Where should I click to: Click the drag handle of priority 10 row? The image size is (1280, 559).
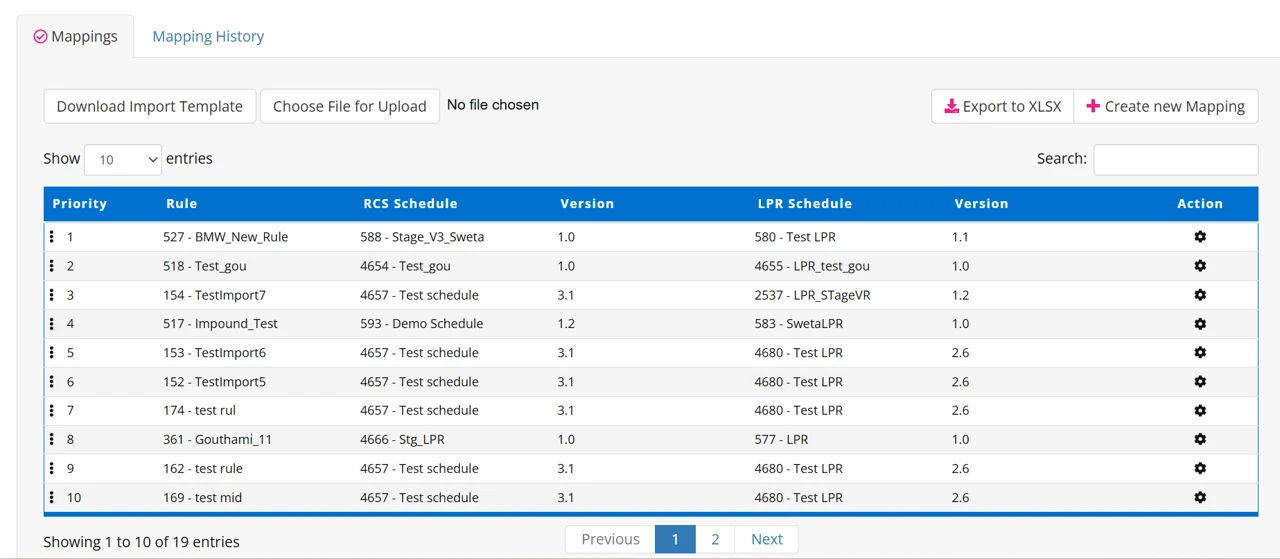point(52,497)
